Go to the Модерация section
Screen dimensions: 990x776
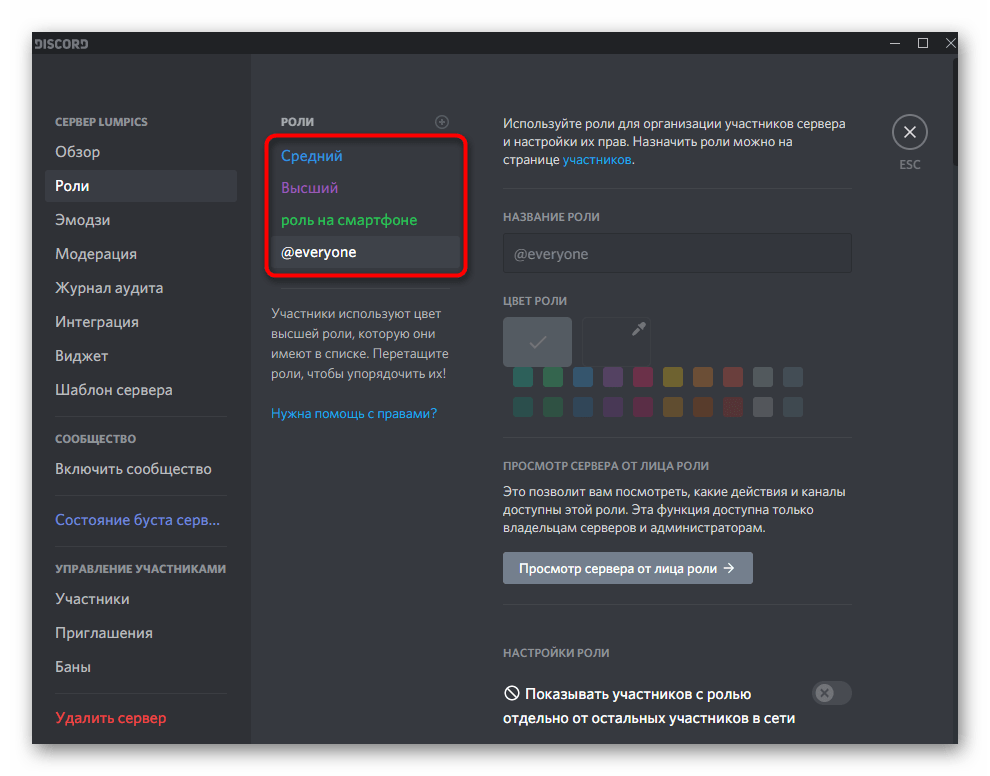pos(96,254)
